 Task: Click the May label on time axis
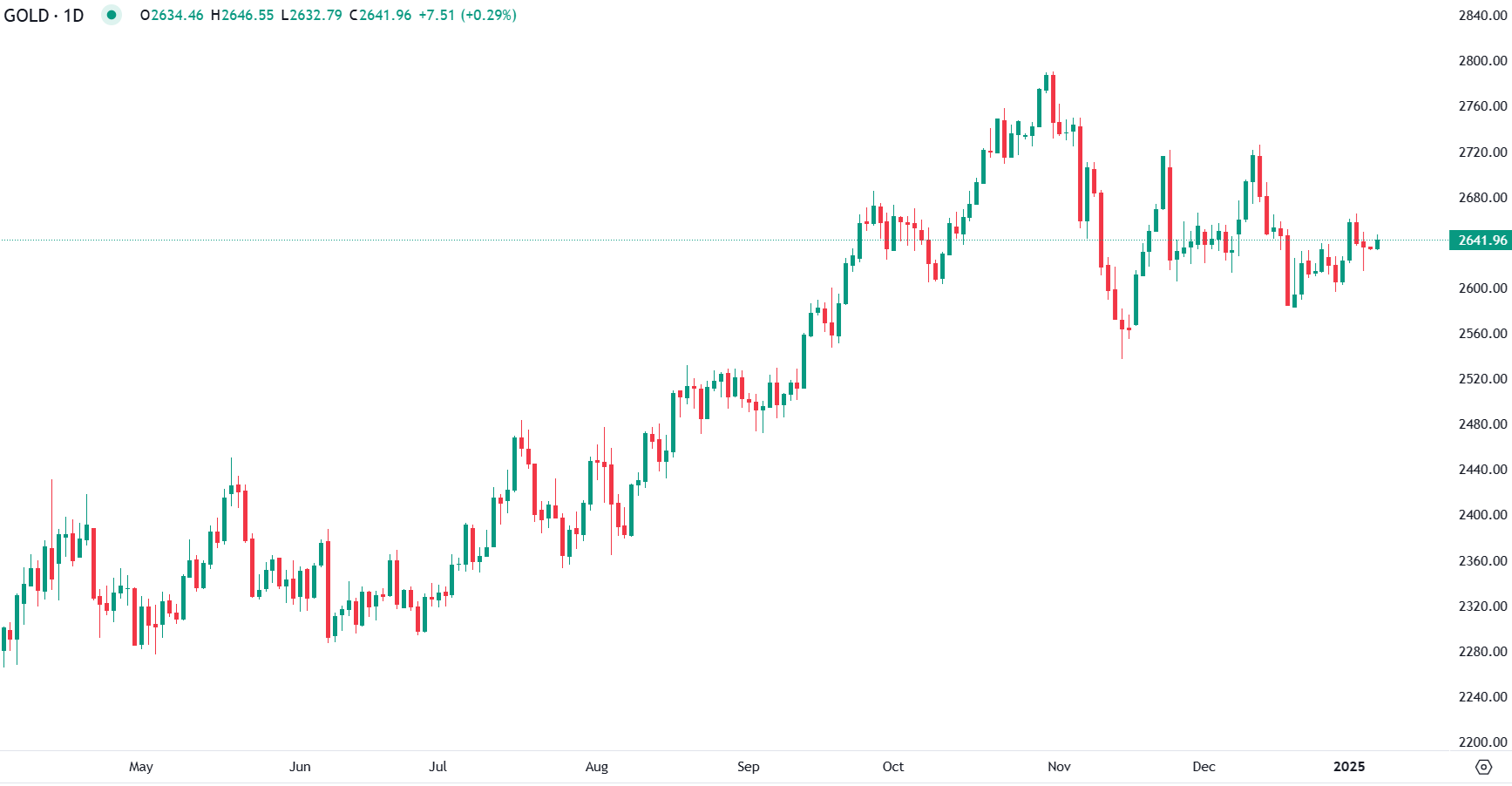141,767
